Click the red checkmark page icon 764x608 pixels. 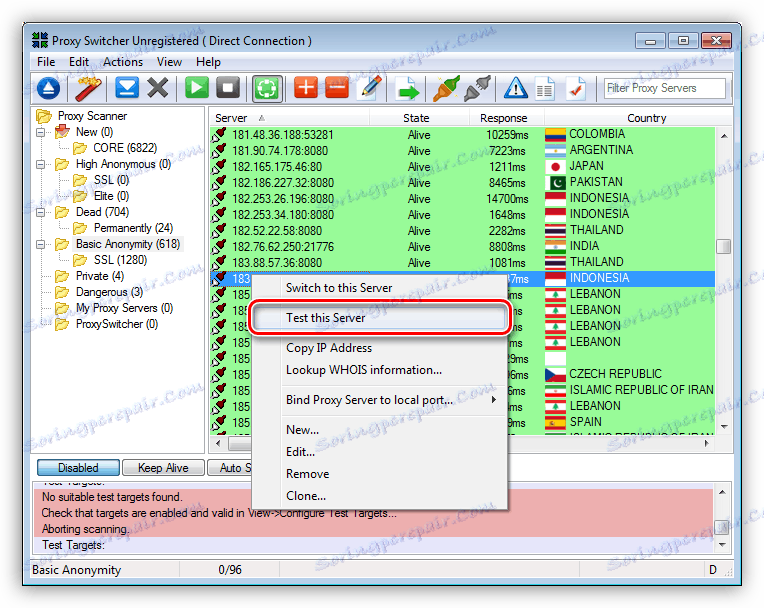pos(576,89)
